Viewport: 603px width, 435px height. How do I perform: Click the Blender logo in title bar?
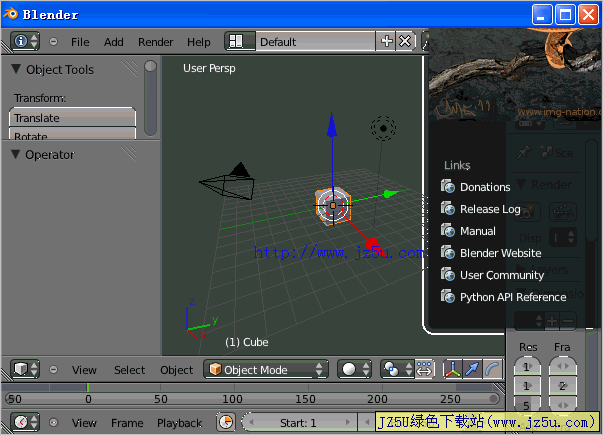(11, 14)
